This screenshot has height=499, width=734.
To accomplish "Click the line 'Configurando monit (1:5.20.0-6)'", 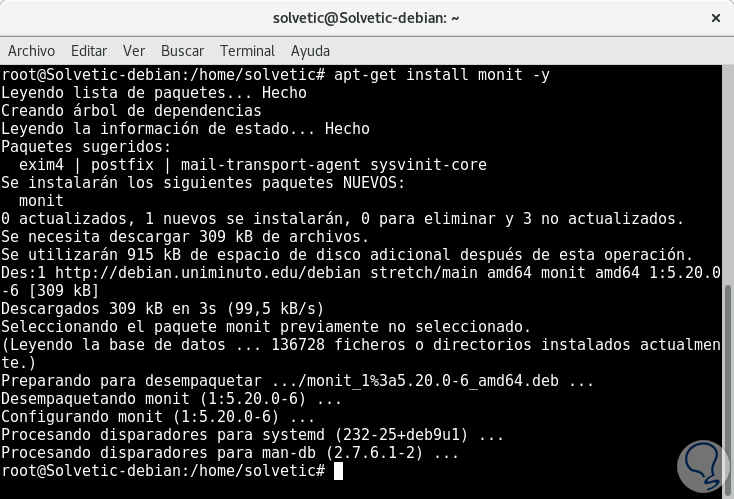I will (158, 417).
